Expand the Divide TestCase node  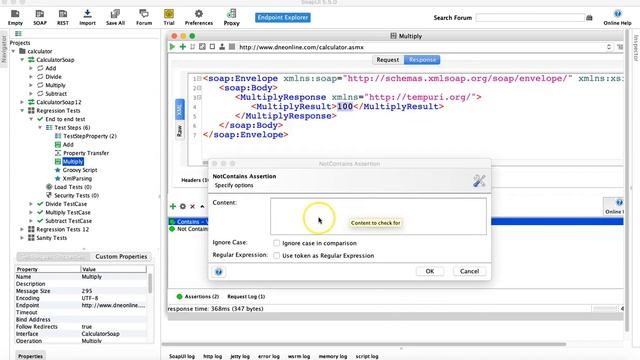(31, 204)
